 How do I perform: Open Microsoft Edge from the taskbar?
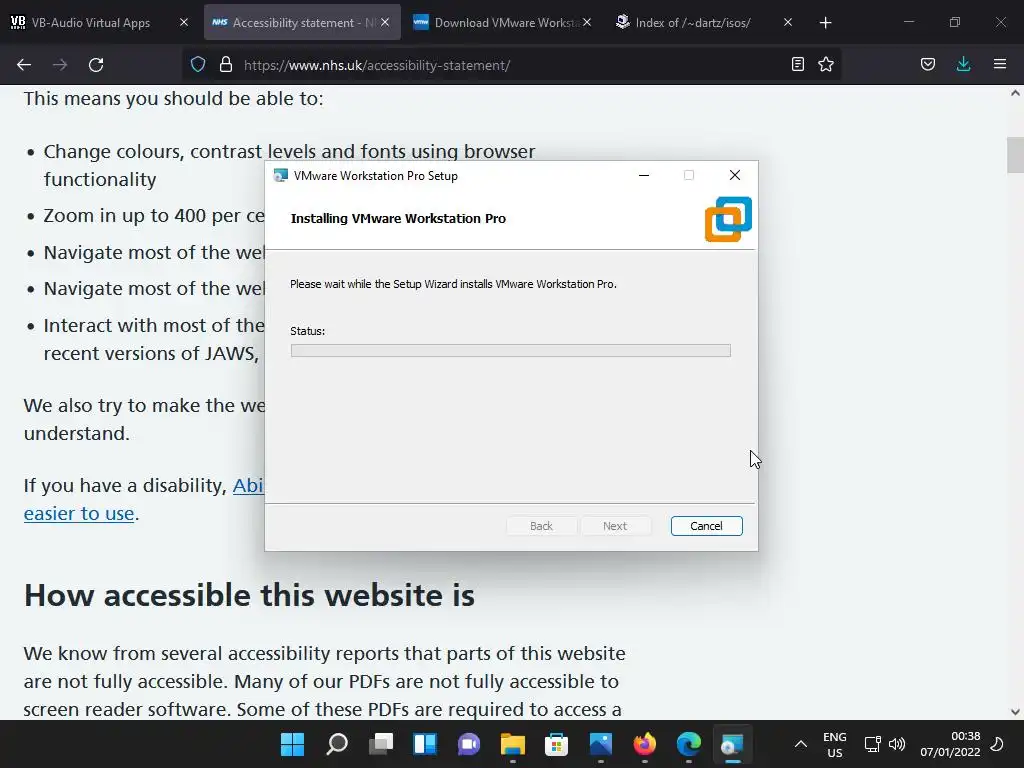point(688,744)
